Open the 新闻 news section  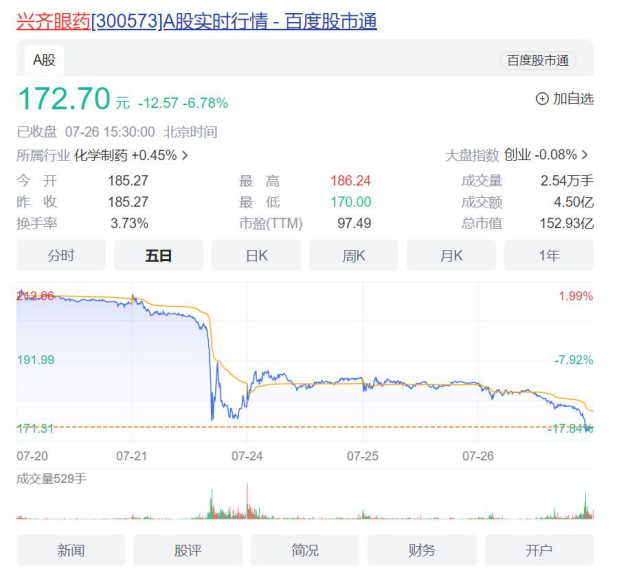pos(71,550)
